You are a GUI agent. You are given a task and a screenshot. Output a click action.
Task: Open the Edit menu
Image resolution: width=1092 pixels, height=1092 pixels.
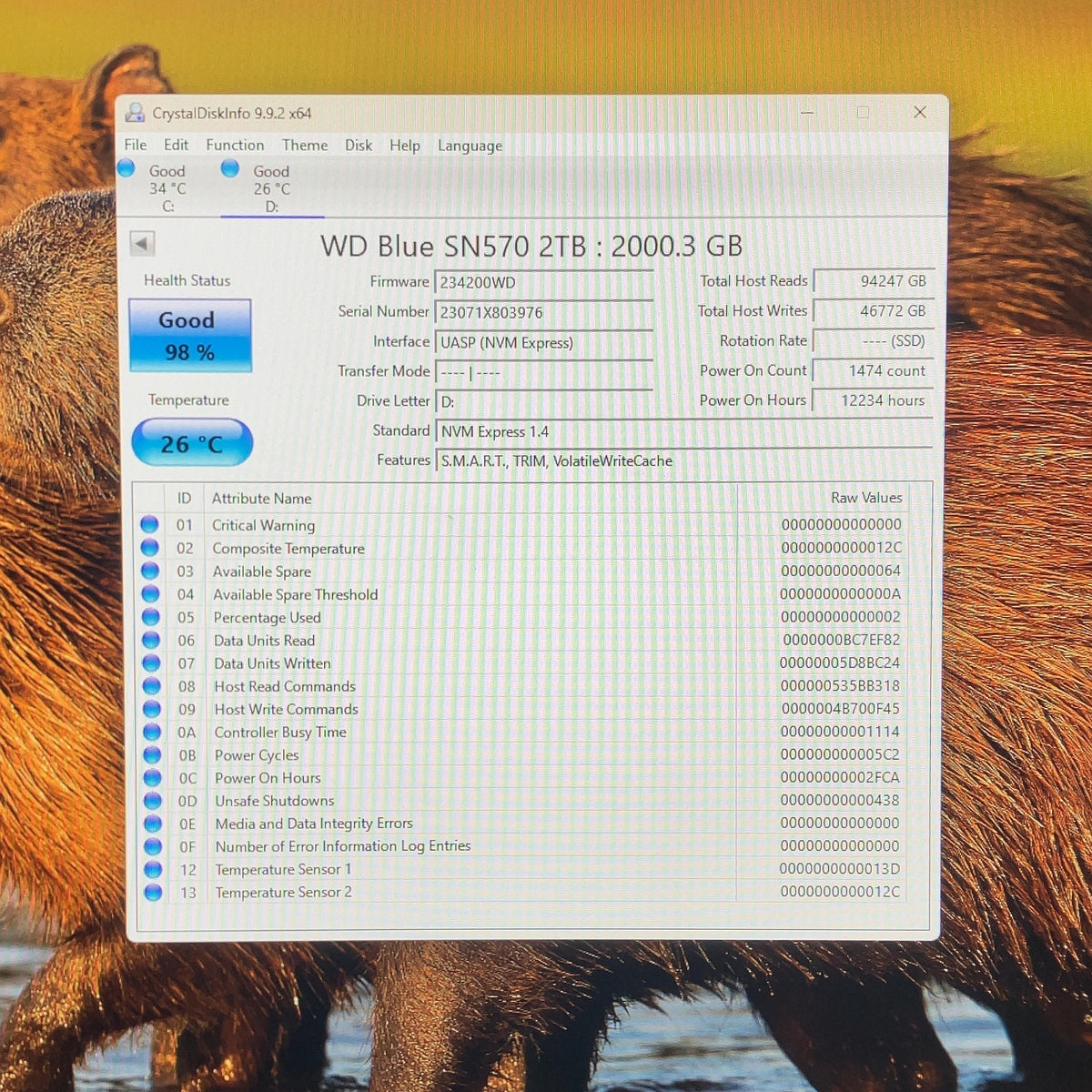point(176,145)
